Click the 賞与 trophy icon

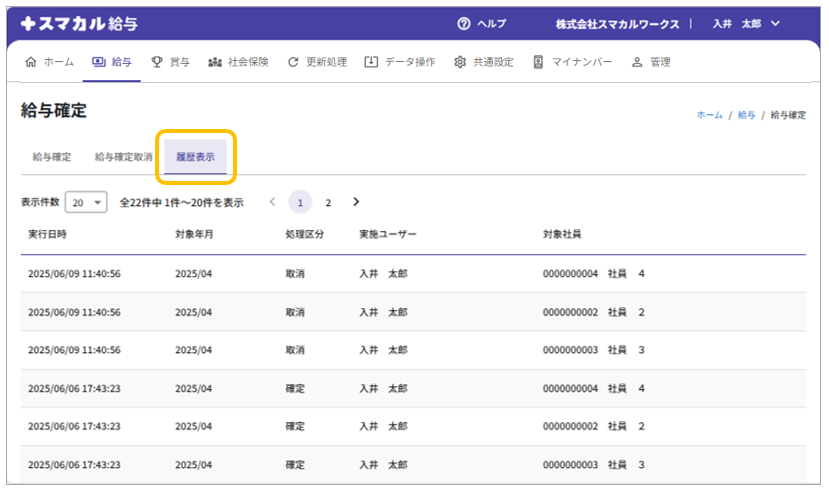pos(157,62)
